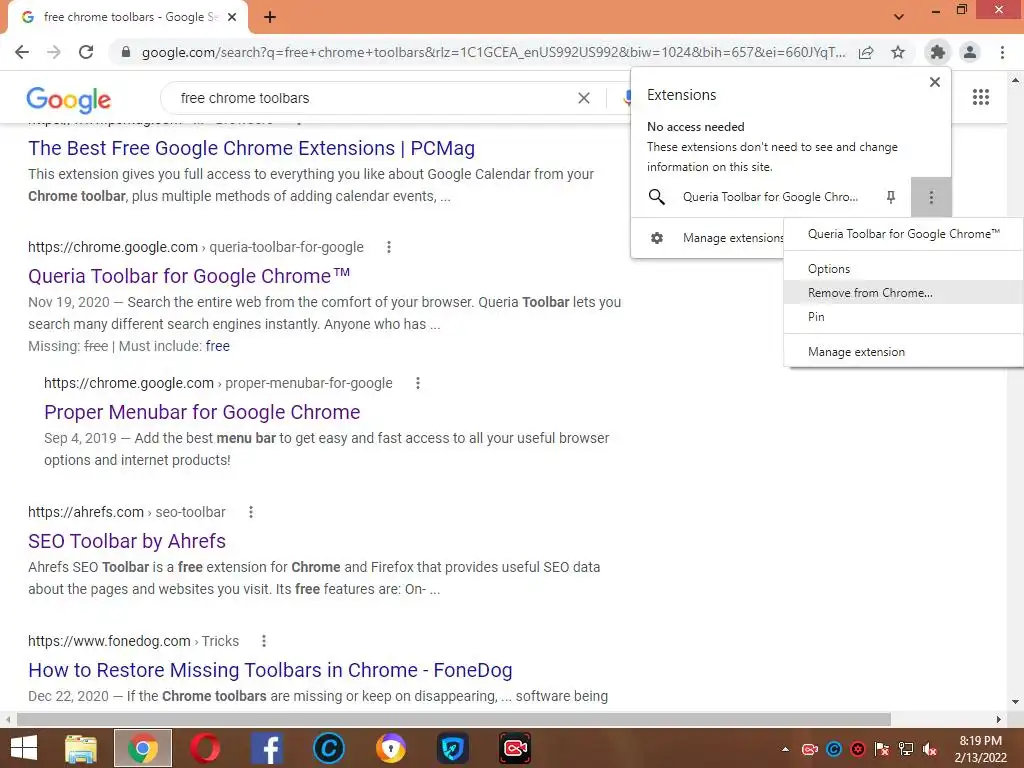Viewport: 1024px width, 768px height.
Task: Open options dots beside ahrefs.com seo-toolbar URL
Action: pyautogui.click(x=251, y=512)
